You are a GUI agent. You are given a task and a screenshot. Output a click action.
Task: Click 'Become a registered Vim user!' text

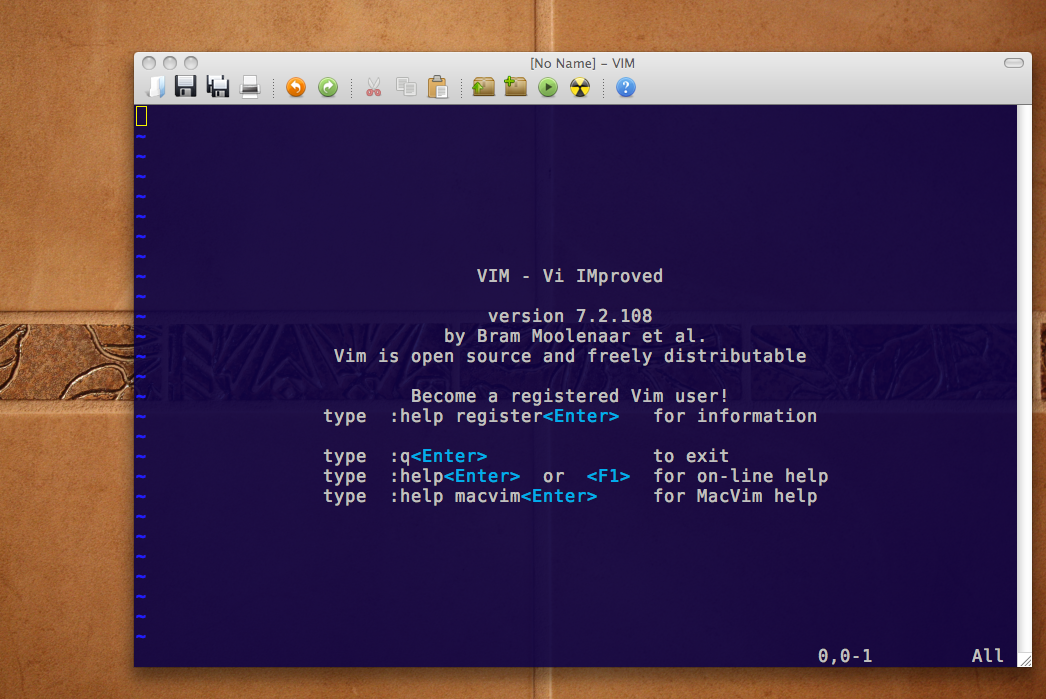coord(569,396)
